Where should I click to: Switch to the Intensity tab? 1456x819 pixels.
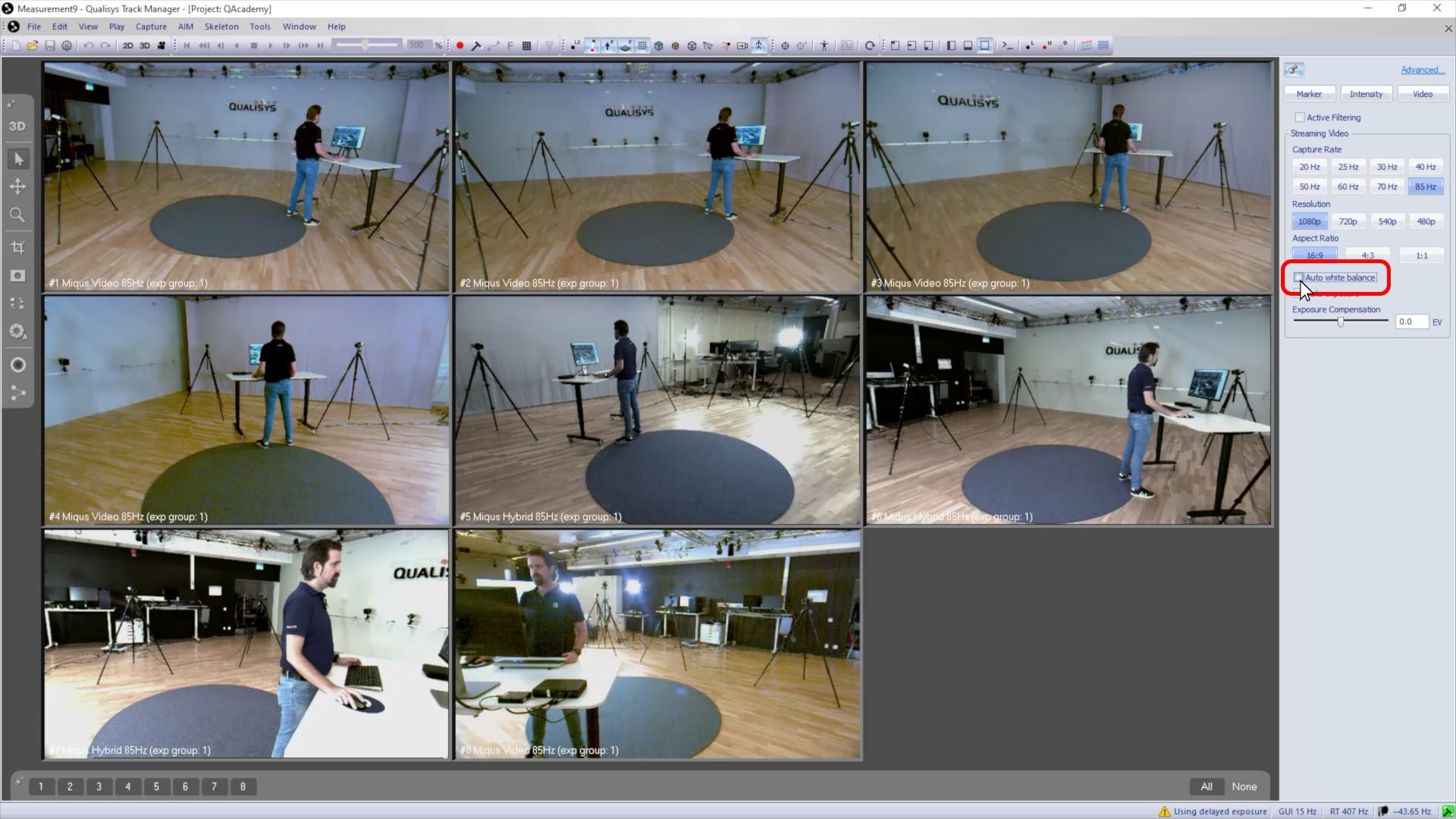1366,93
